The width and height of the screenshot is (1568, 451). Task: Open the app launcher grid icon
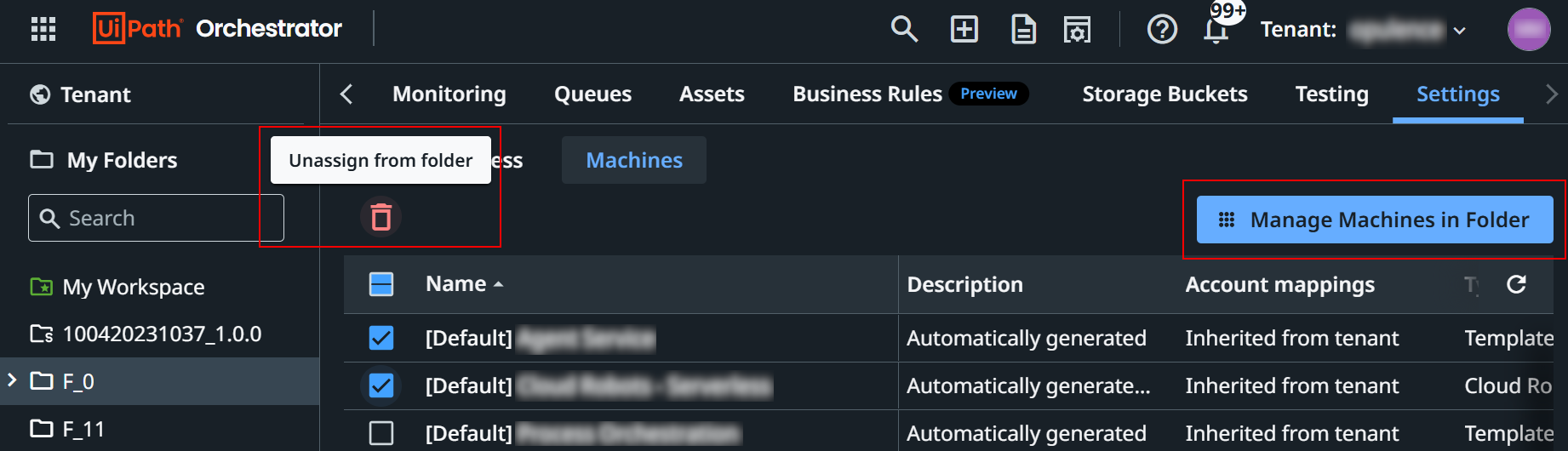[43, 29]
